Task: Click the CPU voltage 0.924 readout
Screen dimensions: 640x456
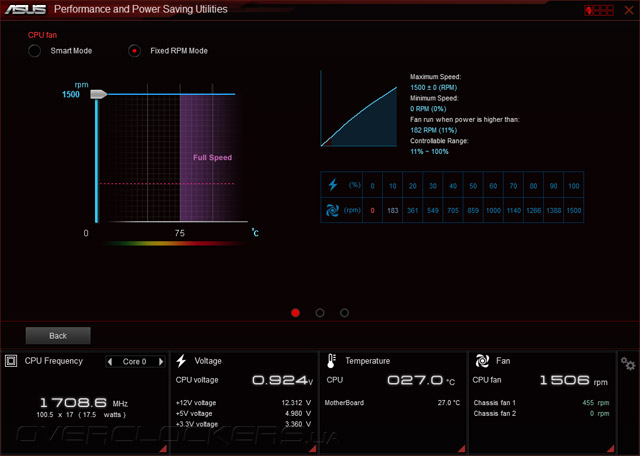Action: click(282, 380)
